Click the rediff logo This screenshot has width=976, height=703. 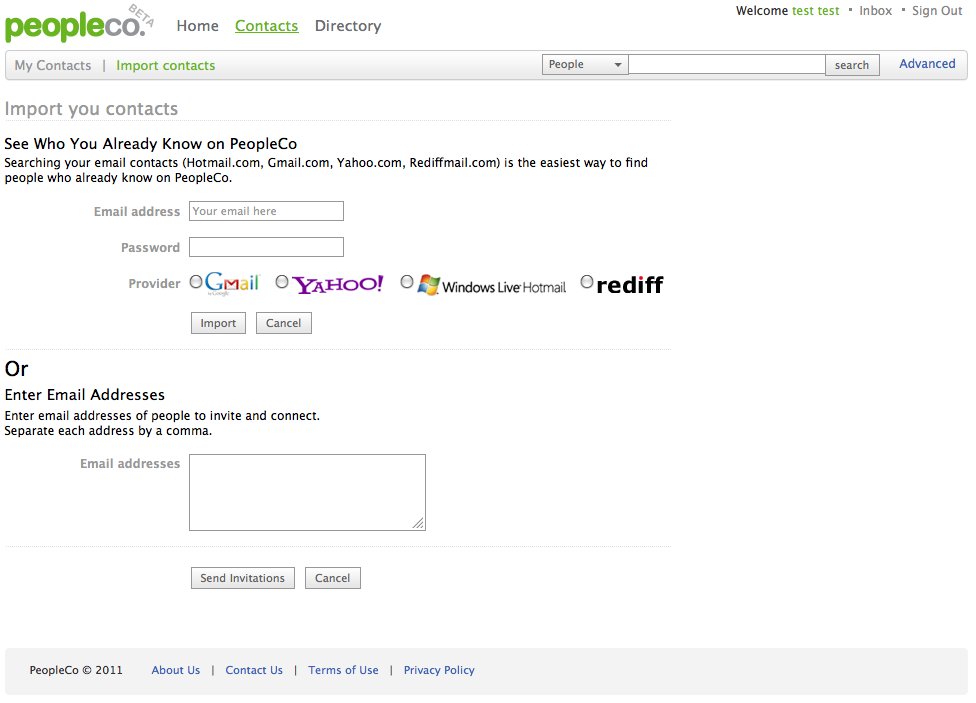pos(630,285)
